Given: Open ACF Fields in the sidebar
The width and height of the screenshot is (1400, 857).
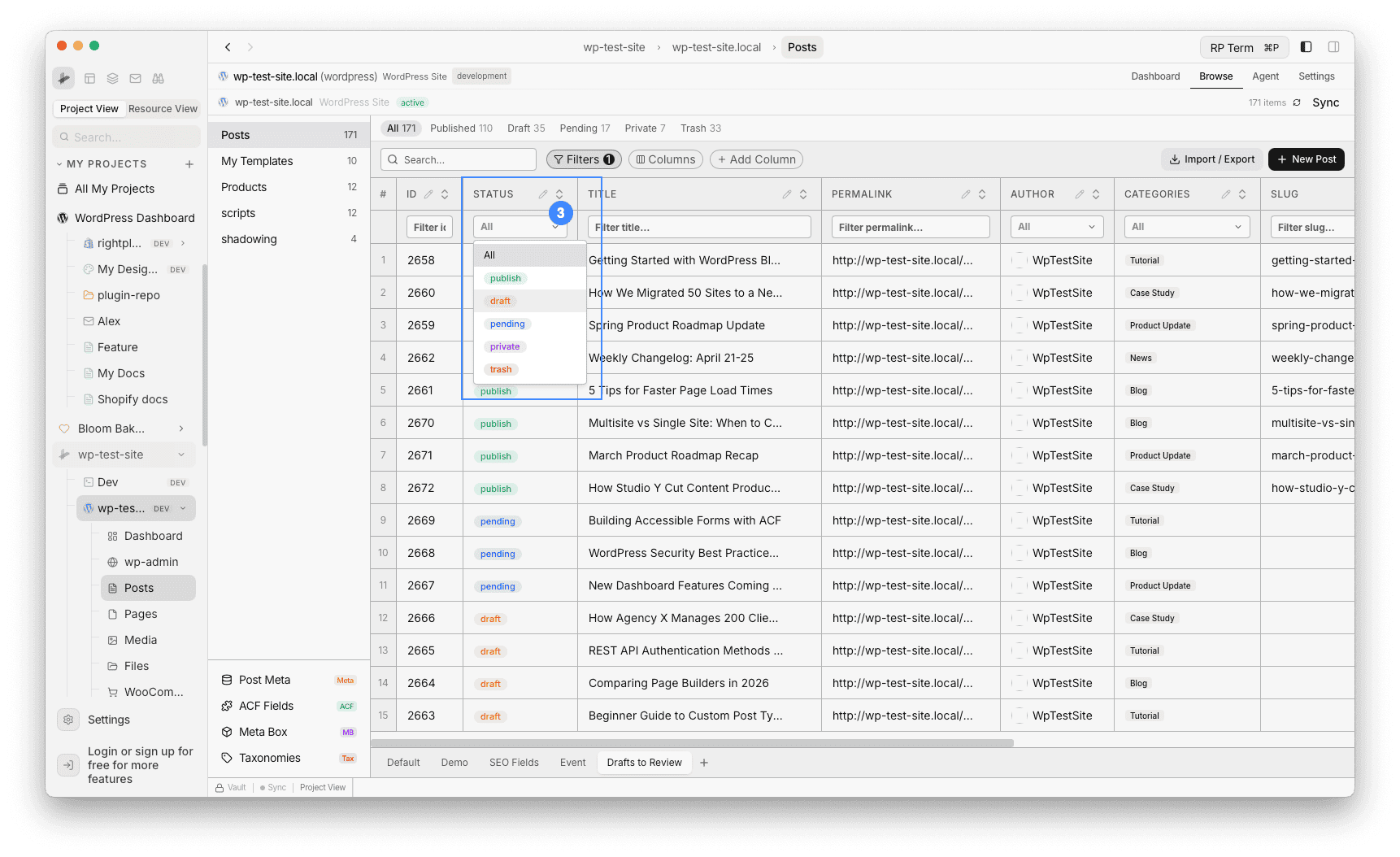Looking at the screenshot, I should point(289,706).
